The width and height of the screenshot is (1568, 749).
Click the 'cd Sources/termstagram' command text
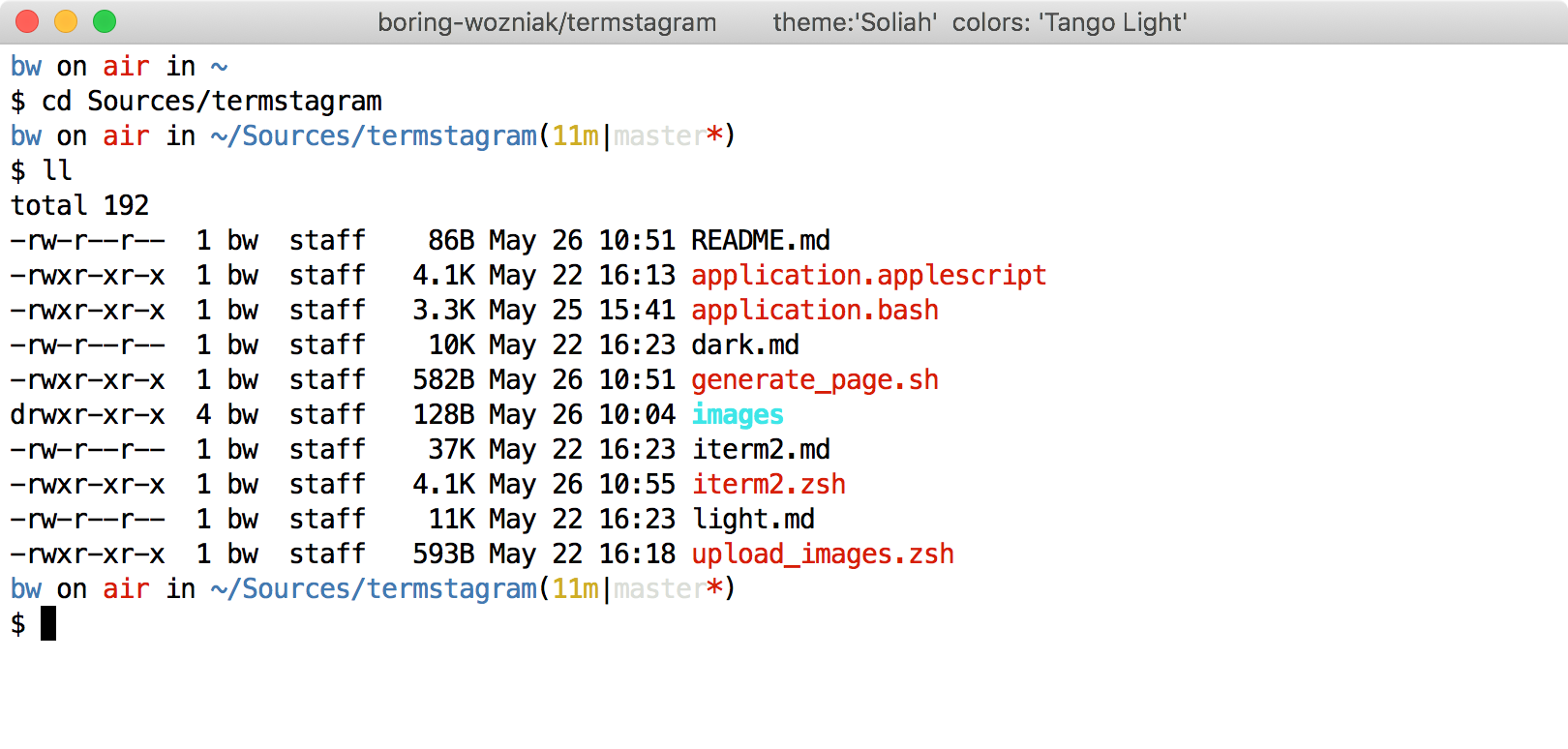click(x=211, y=101)
